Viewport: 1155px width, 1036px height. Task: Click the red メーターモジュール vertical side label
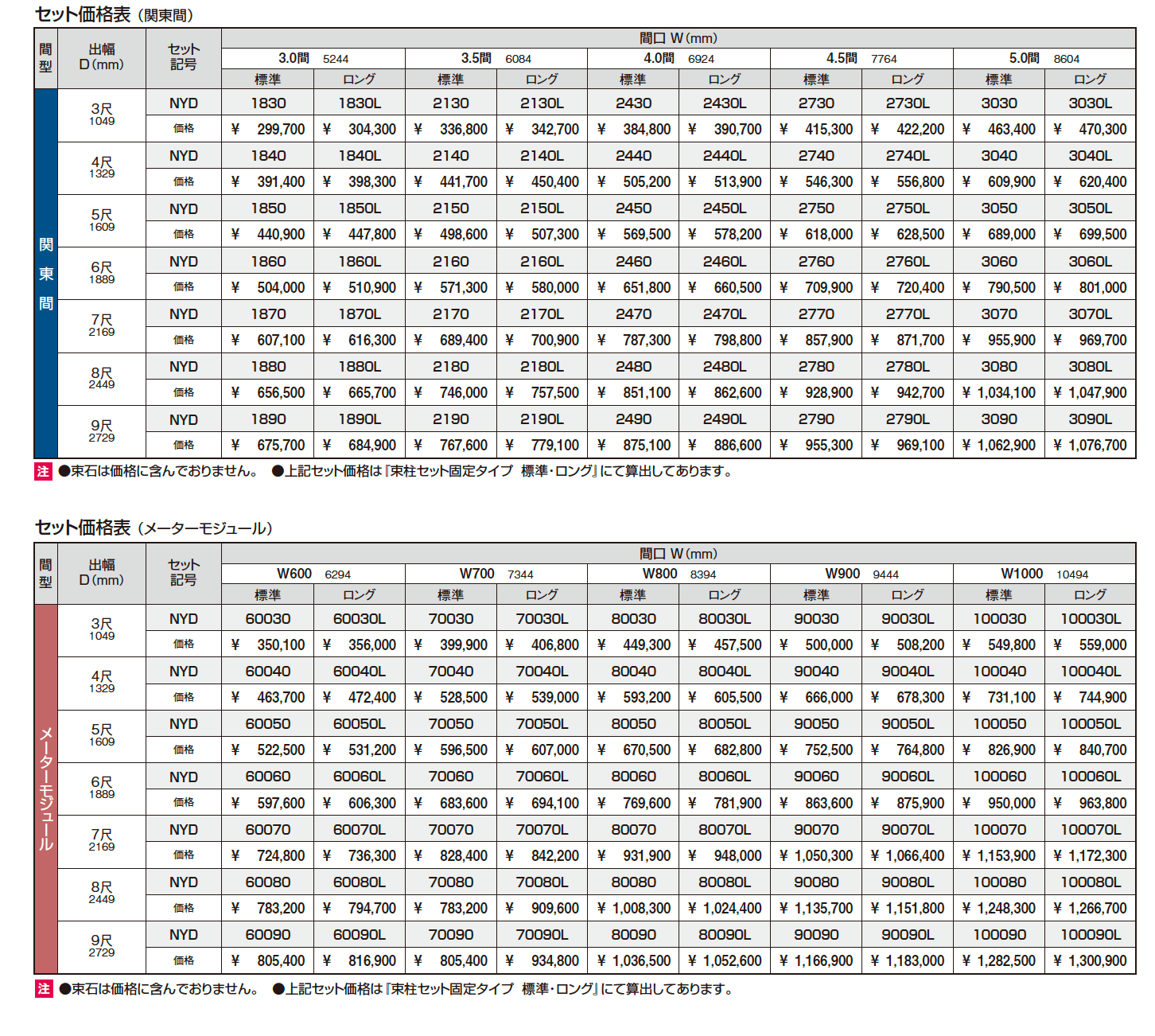(46, 789)
